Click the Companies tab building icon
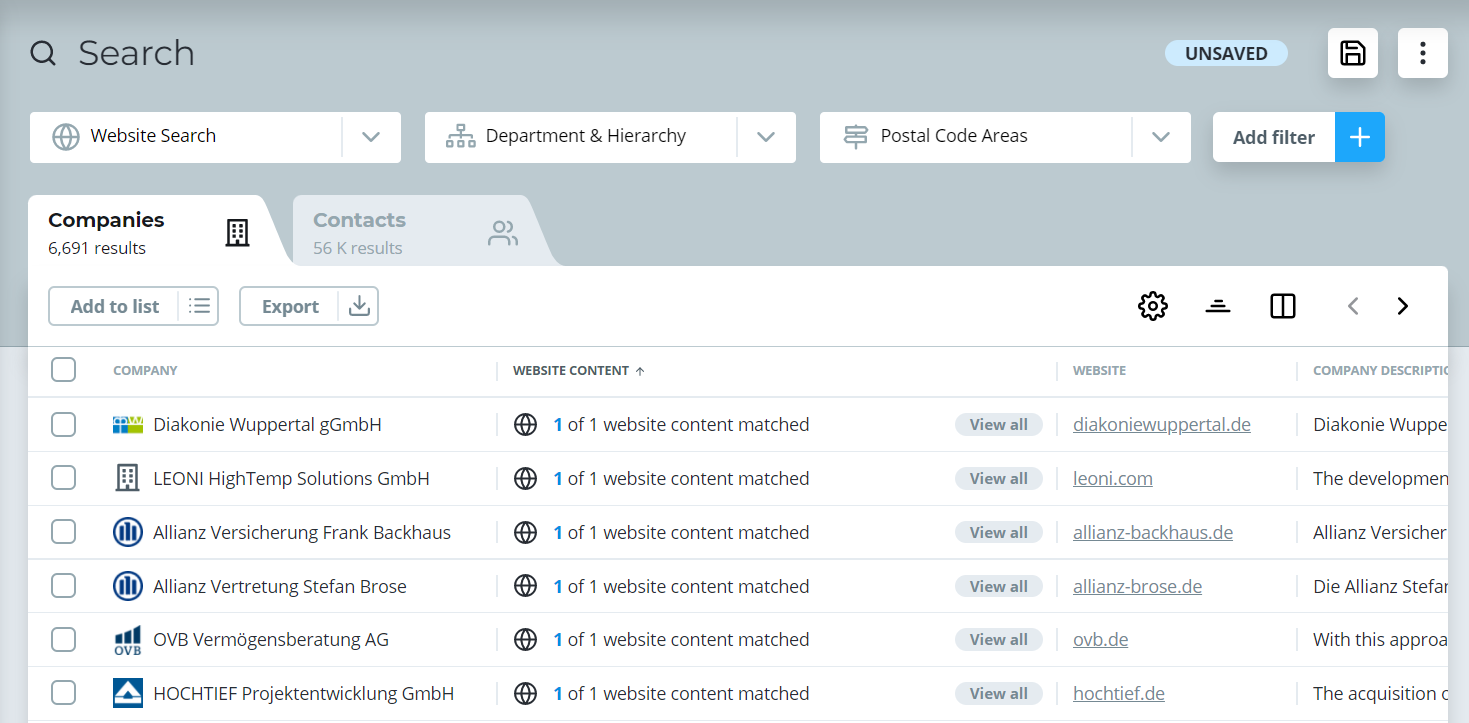The height and width of the screenshot is (723, 1469). pyautogui.click(x=237, y=233)
